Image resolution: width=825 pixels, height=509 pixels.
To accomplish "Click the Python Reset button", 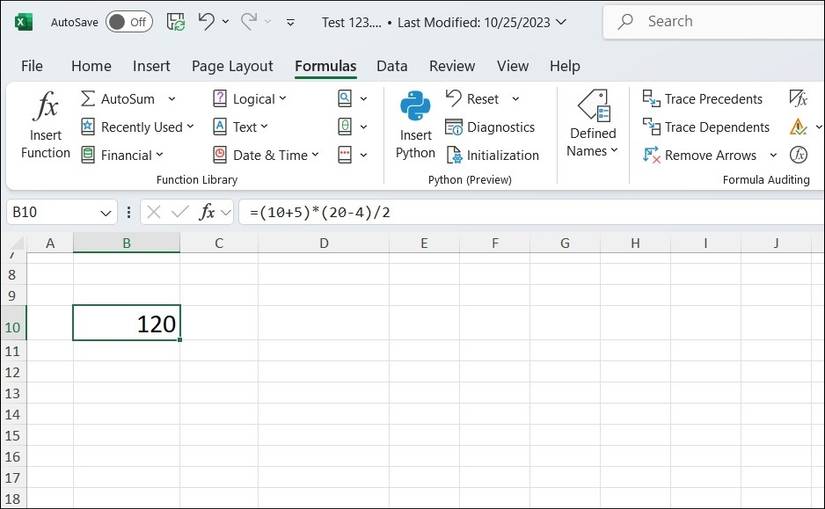I will [x=472, y=98].
